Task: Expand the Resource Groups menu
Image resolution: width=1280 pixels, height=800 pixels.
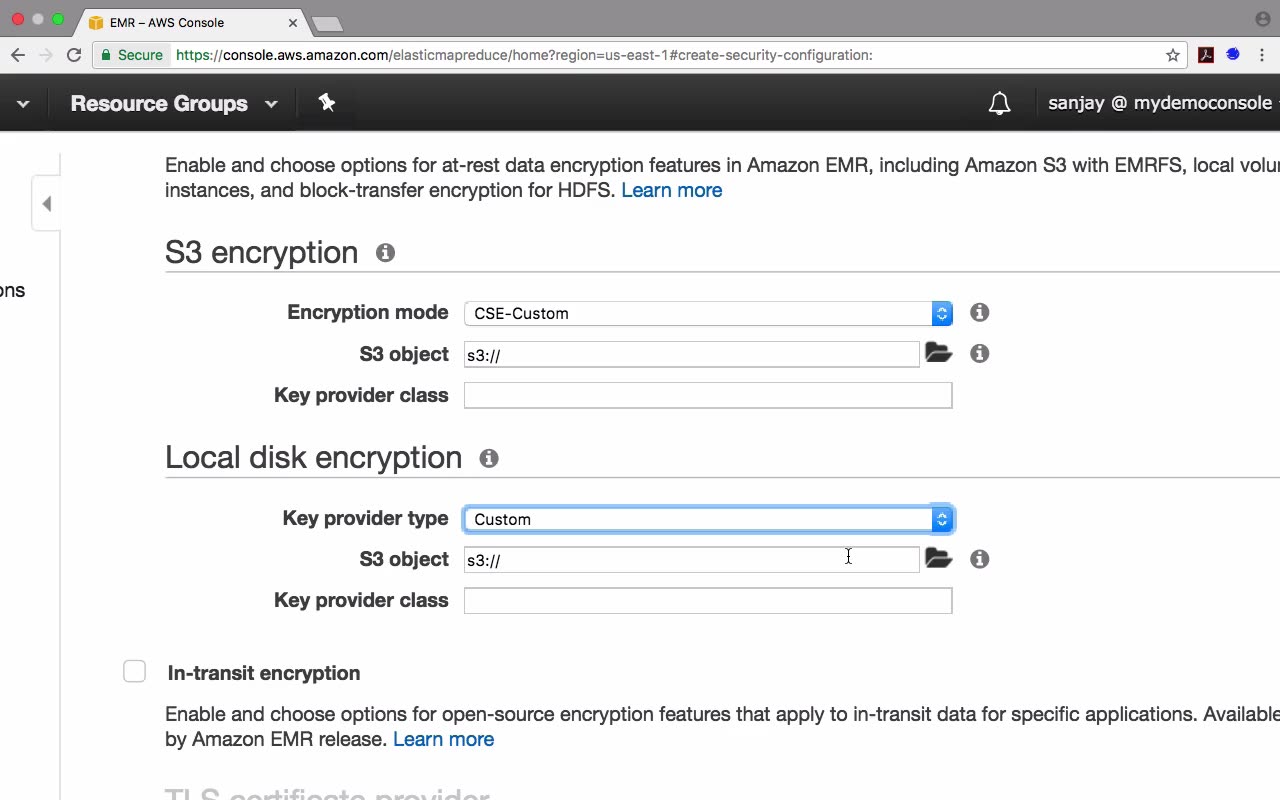Action: coord(173,104)
